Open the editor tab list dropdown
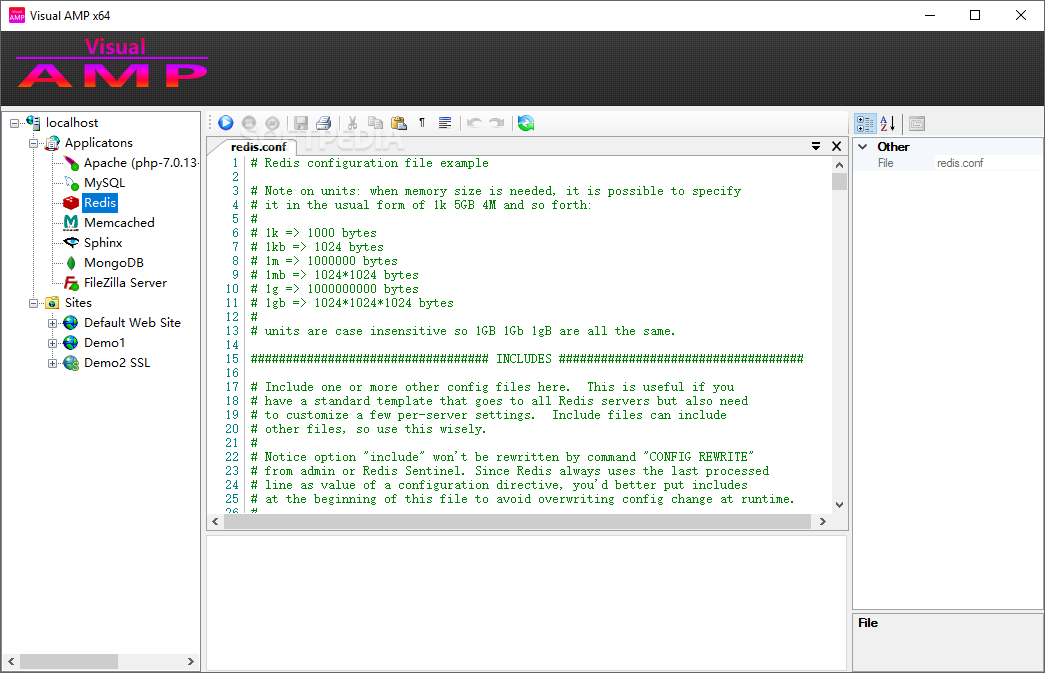Viewport: 1045px width, 673px height. pos(816,146)
